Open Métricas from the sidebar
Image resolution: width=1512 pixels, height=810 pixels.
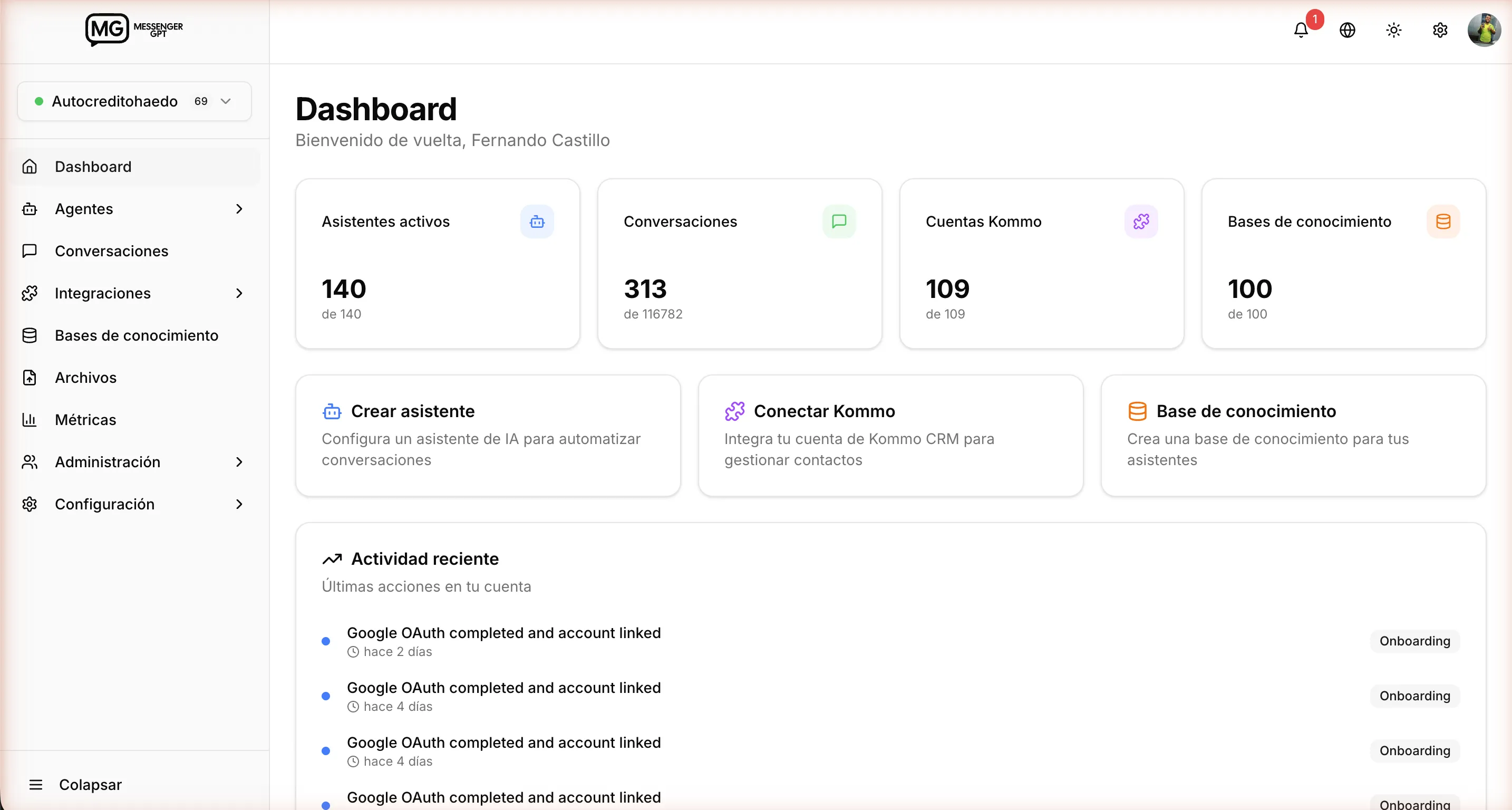(x=86, y=420)
